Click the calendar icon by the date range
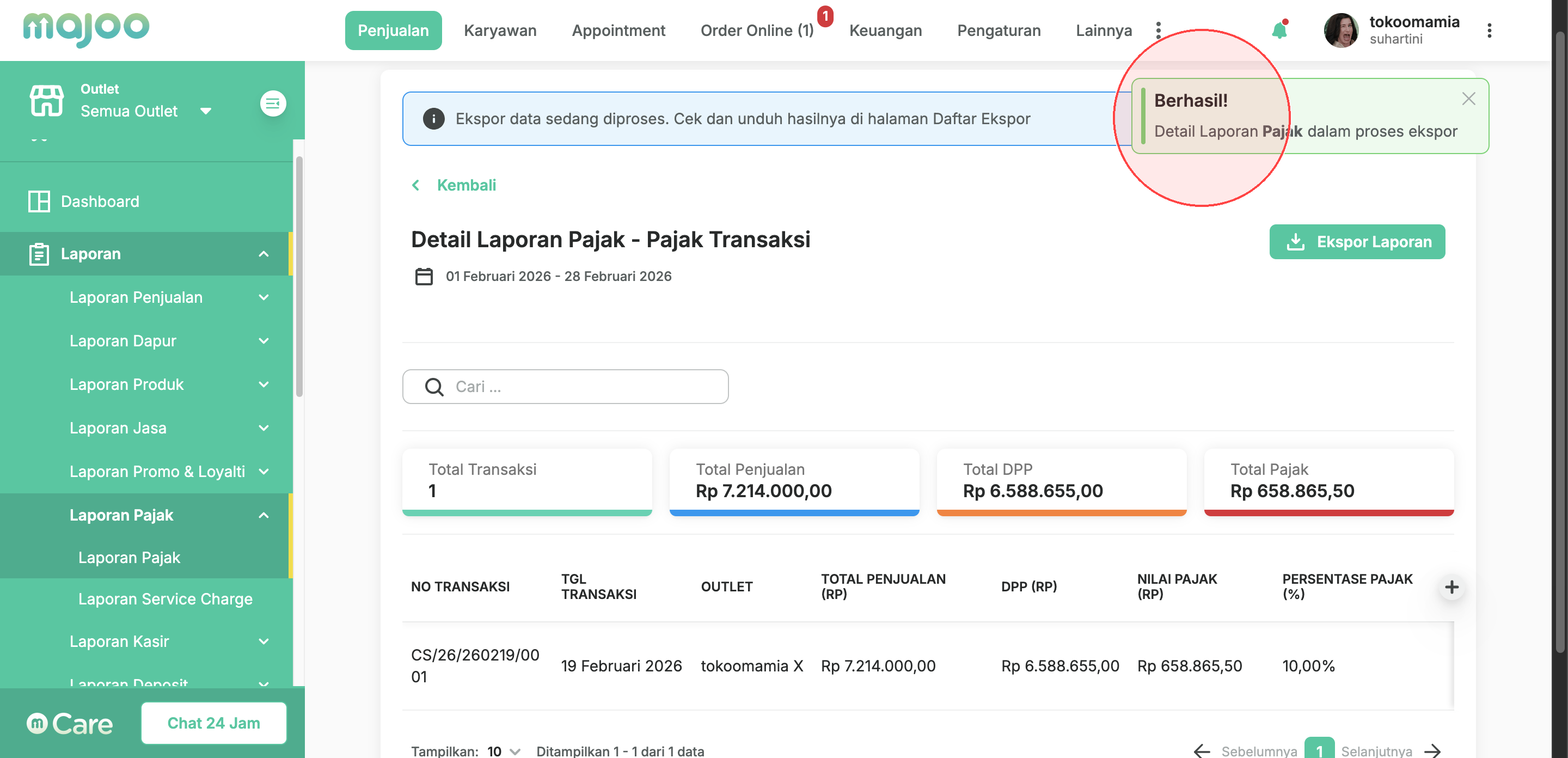The height and width of the screenshot is (758, 1568). pyautogui.click(x=424, y=277)
